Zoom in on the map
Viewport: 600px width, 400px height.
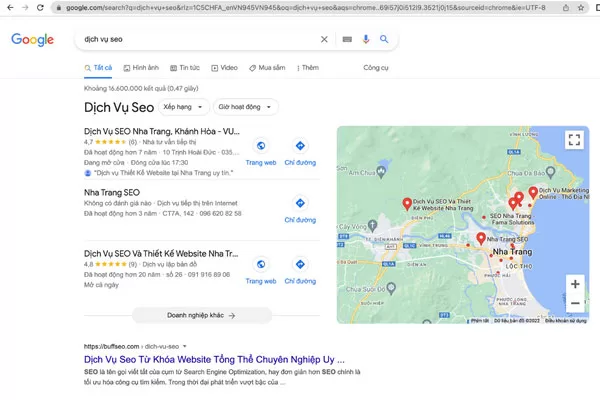coord(575,284)
